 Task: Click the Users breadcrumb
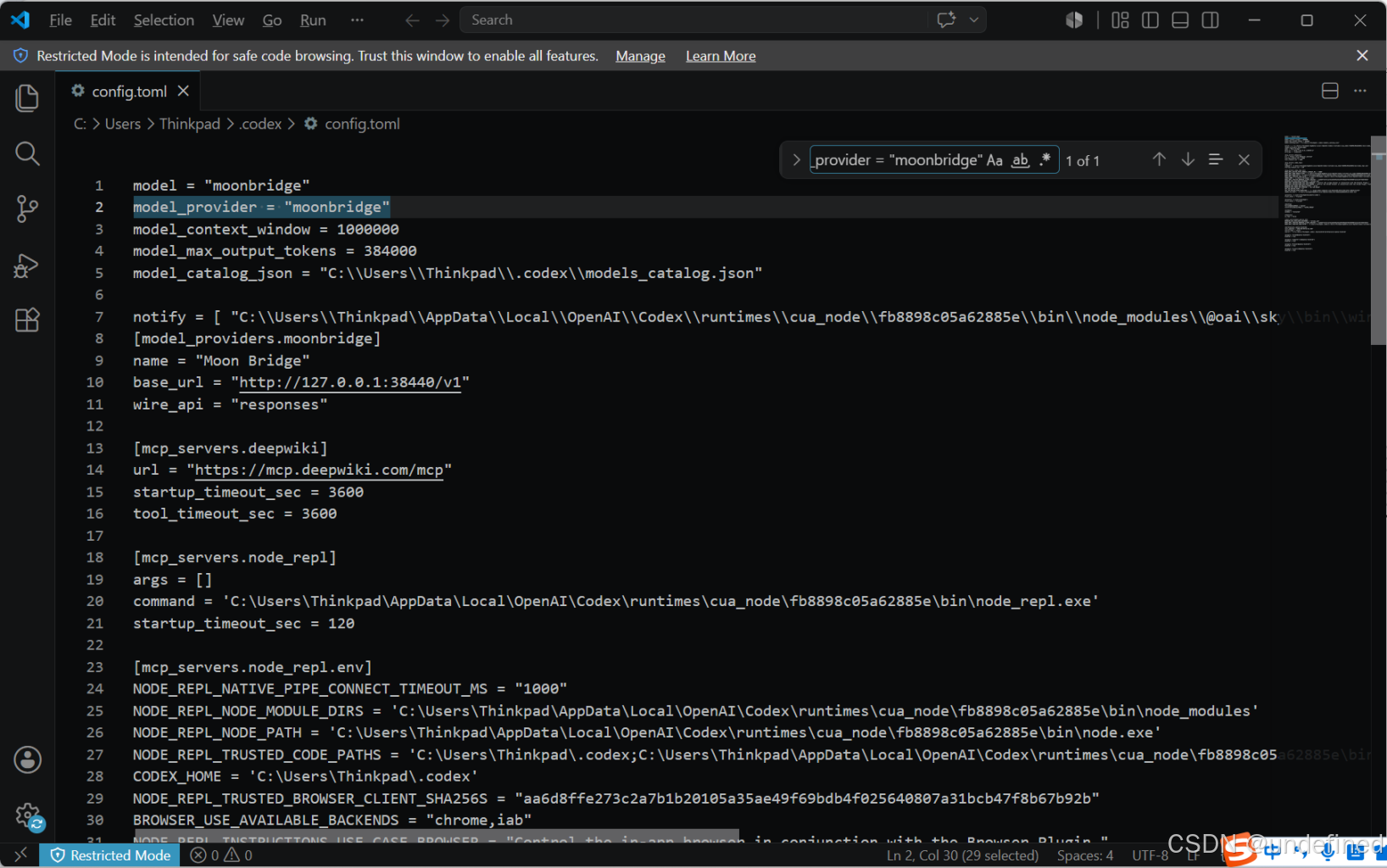tap(123, 124)
